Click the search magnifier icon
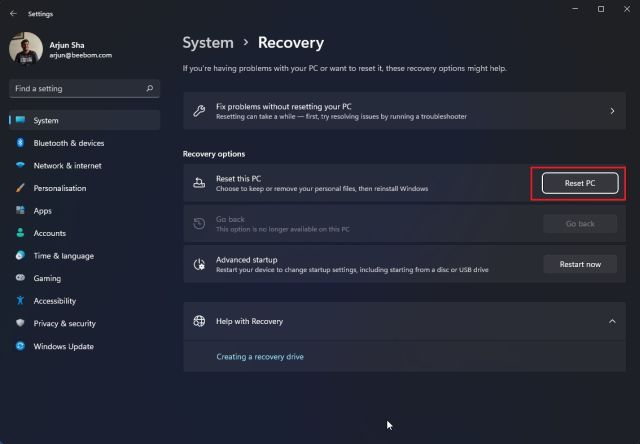Viewport: 640px width, 444px height. [150, 88]
